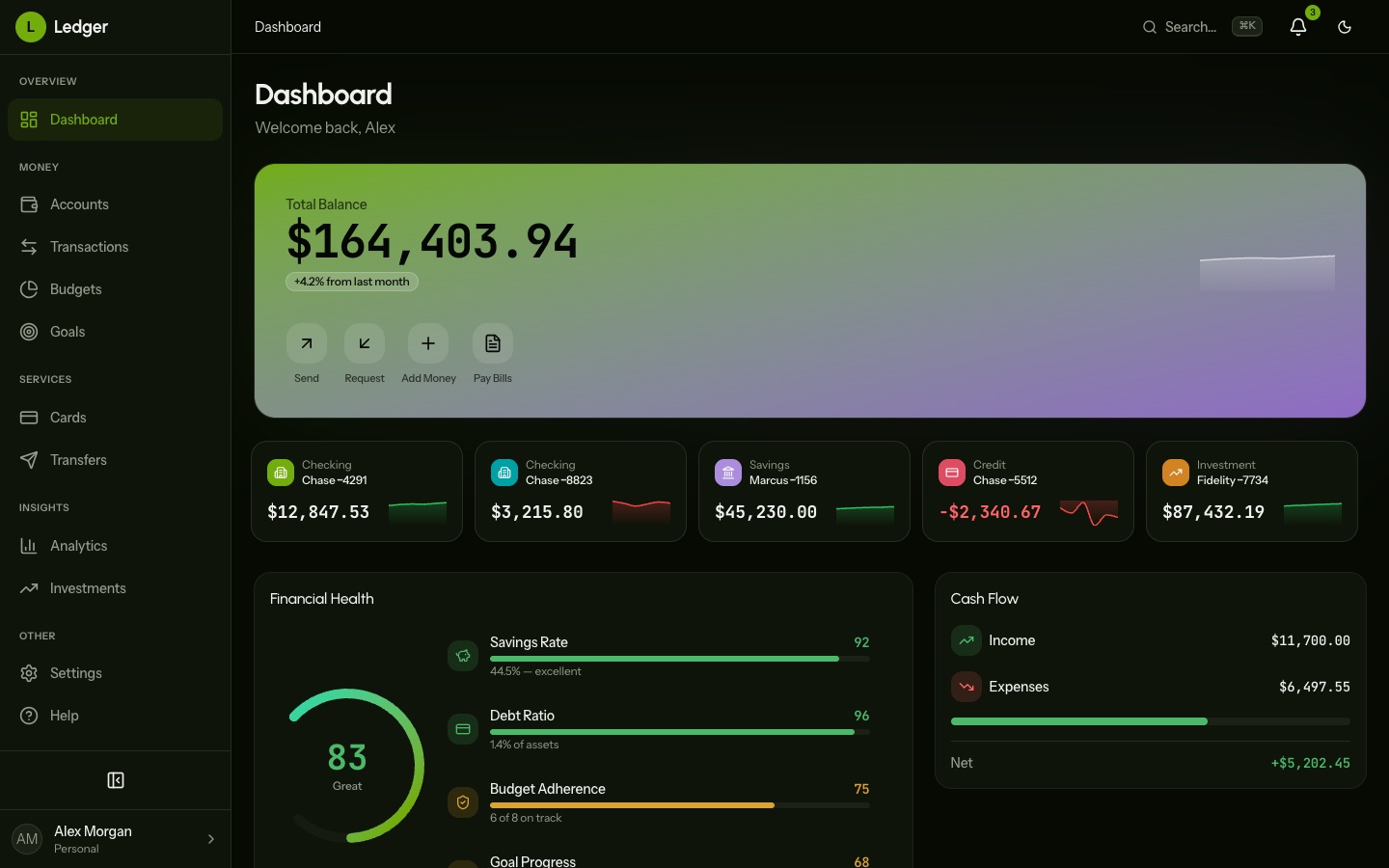Click the Debt Ratio card icon
This screenshot has height=868, width=1389.
(x=463, y=729)
